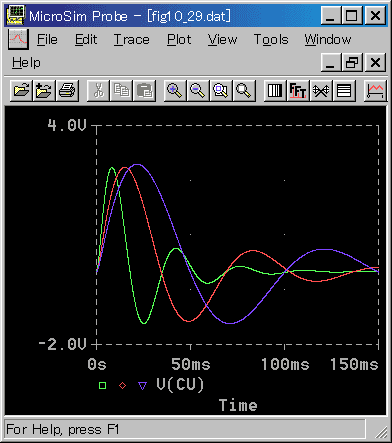This screenshot has width=392, height=443.
Task: Click the Open file toolbar icon
Action: click(x=21, y=90)
